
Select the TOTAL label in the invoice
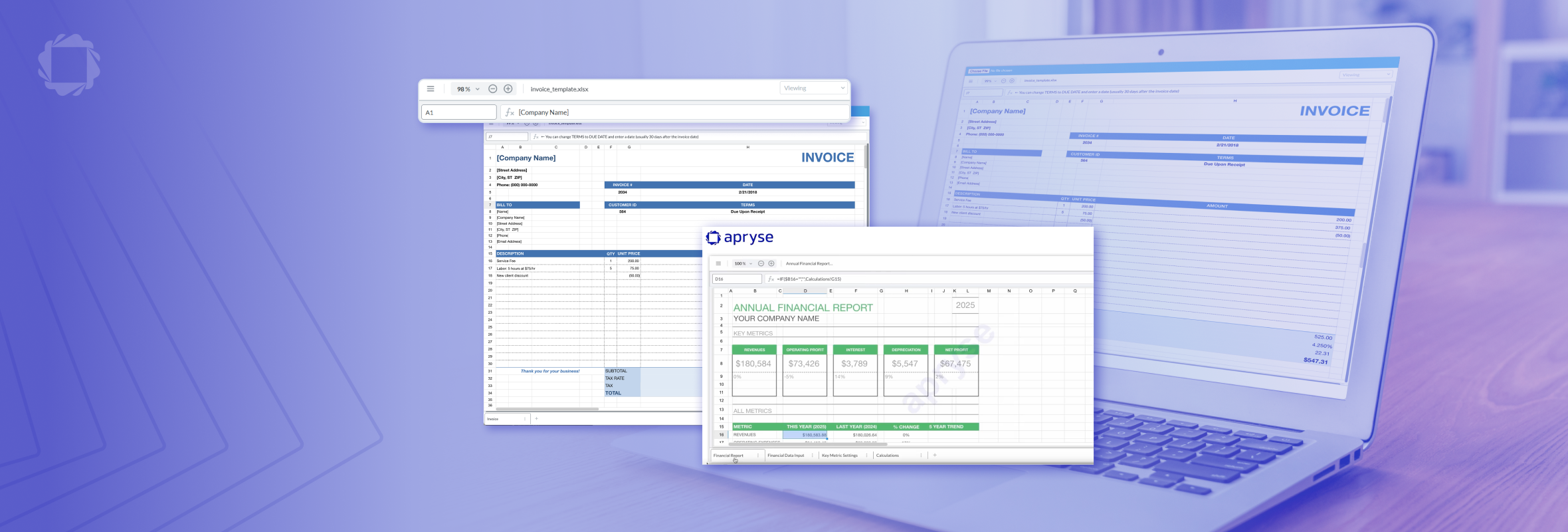click(613, 393)
